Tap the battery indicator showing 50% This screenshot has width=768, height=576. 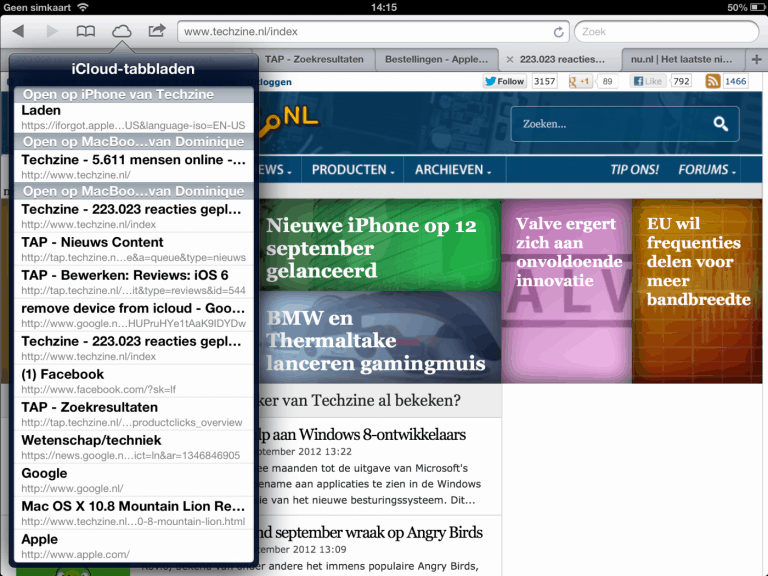(747, 7)
